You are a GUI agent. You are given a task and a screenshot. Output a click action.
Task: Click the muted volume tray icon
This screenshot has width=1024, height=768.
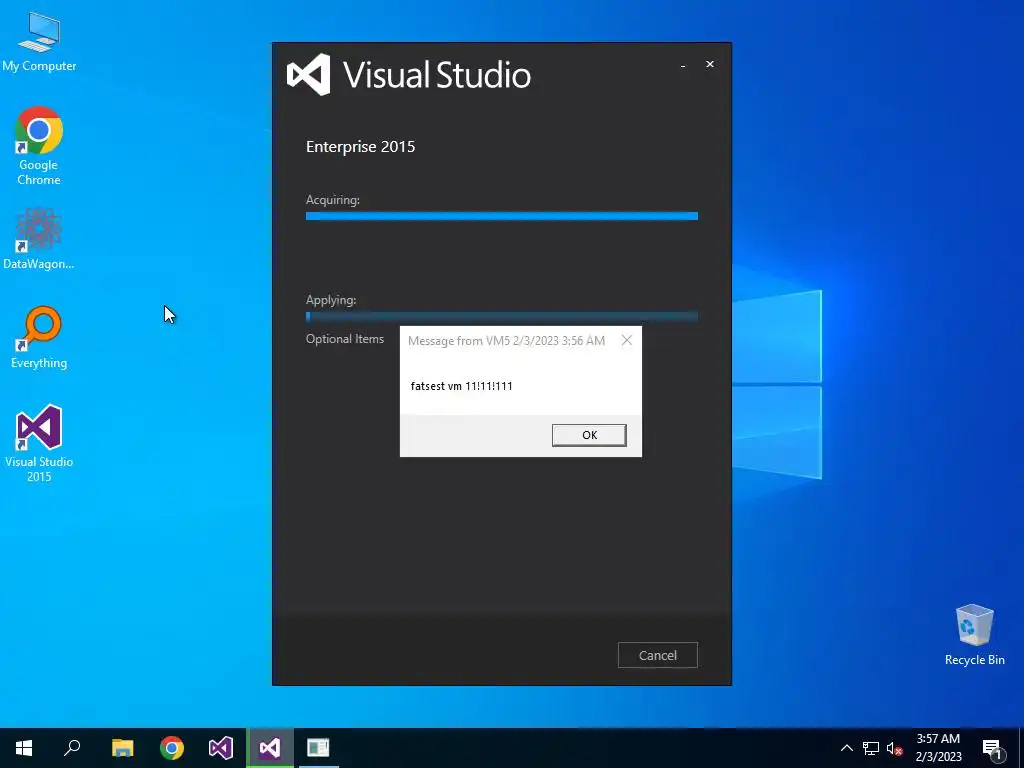click(x=894, y=748)
